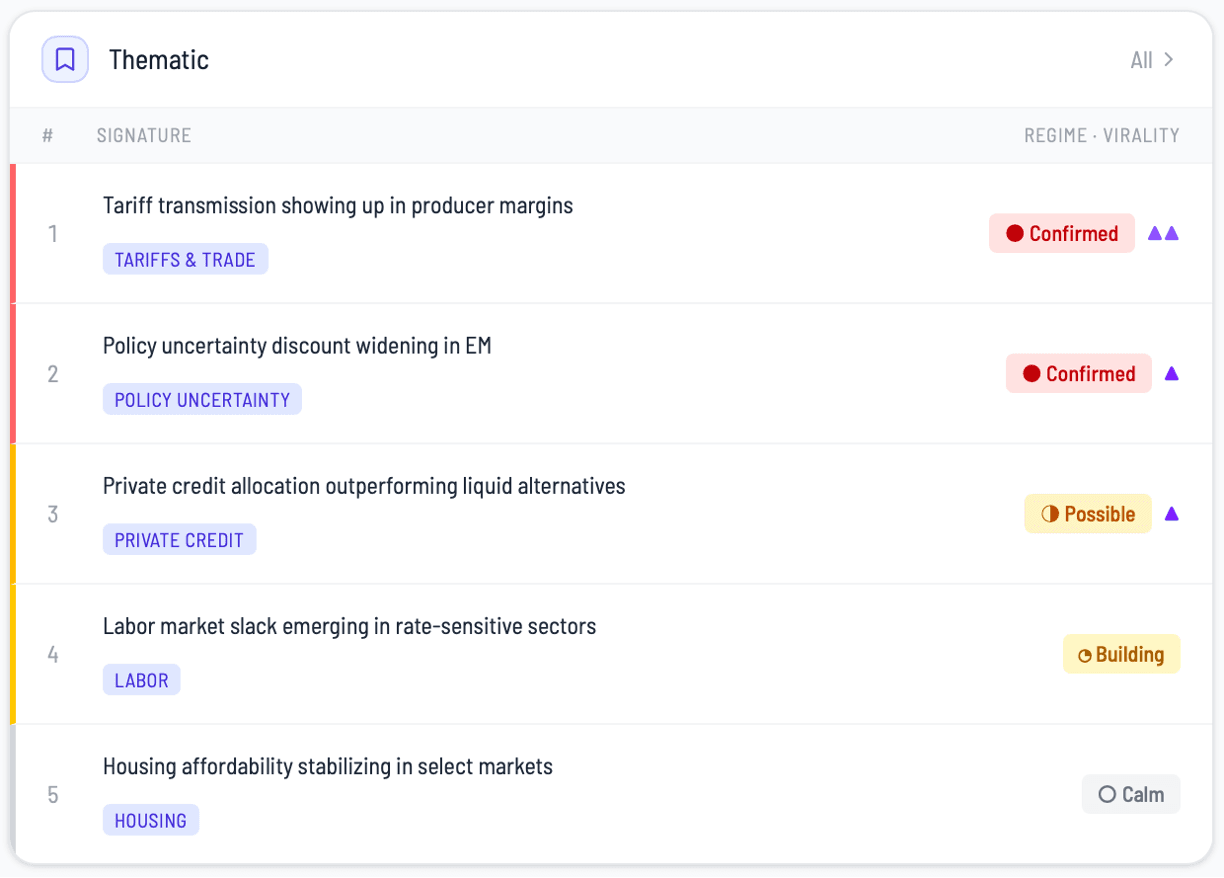This screenshot has height=878, width=1224.
Task: Click the Calm regime badge
Action: [x=1131, y=795]
